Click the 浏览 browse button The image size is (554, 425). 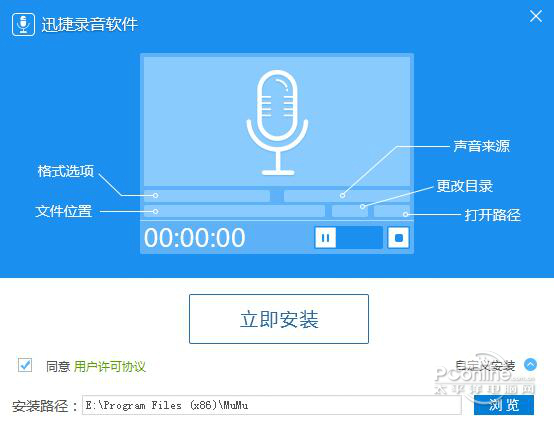503,405
